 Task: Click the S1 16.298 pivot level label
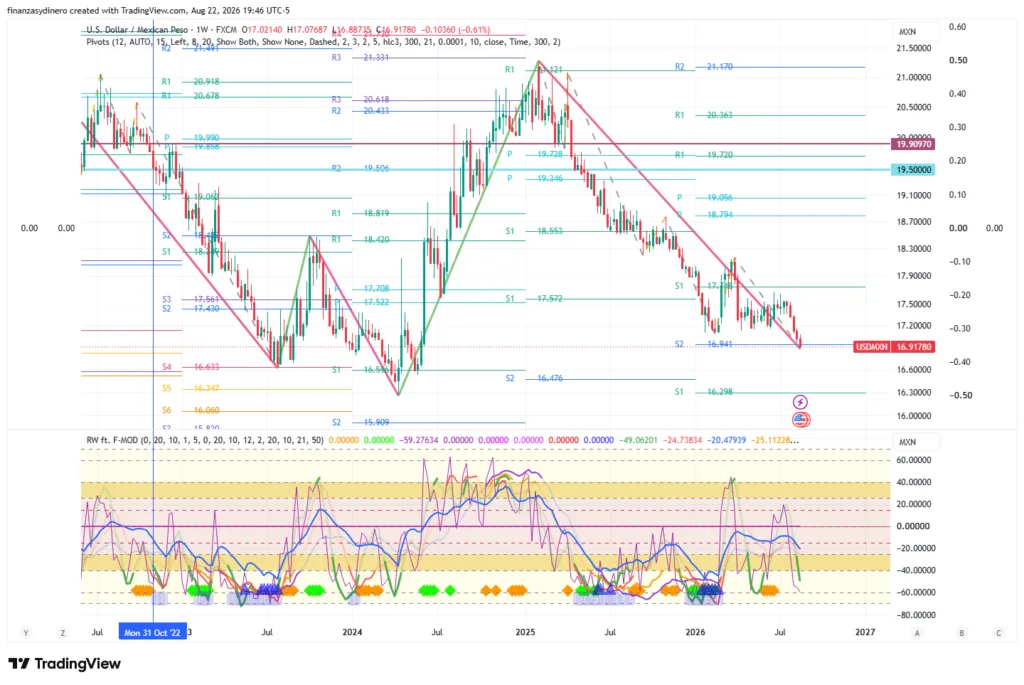point(704,392)
